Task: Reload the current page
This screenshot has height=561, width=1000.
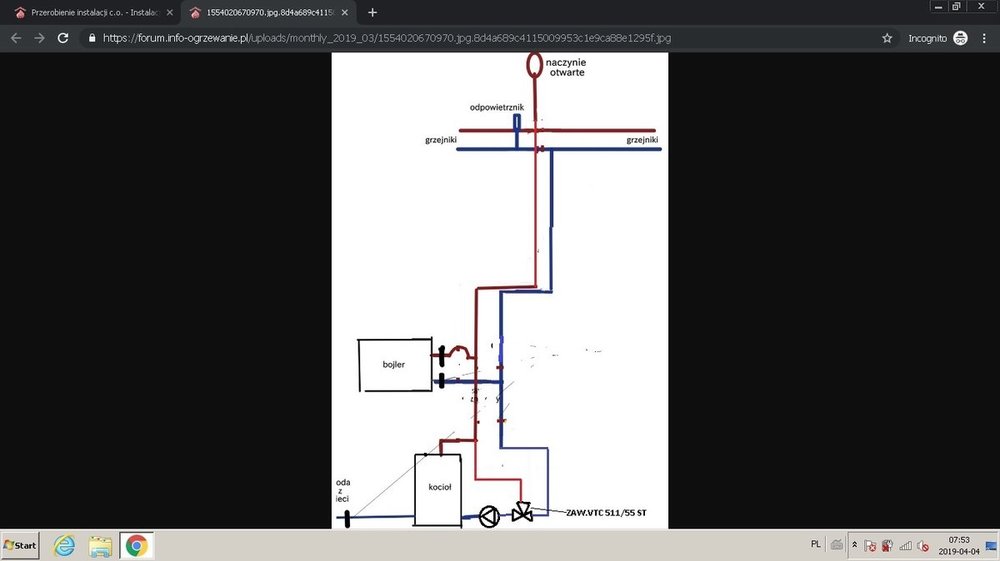Action: 63,38
